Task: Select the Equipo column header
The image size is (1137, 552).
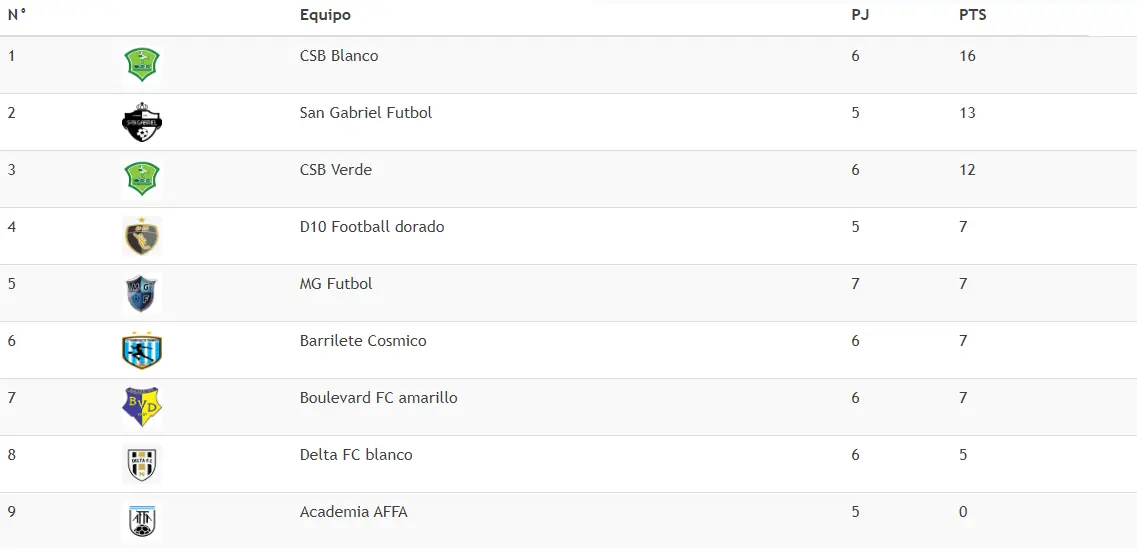Action: tap(325, 15)
